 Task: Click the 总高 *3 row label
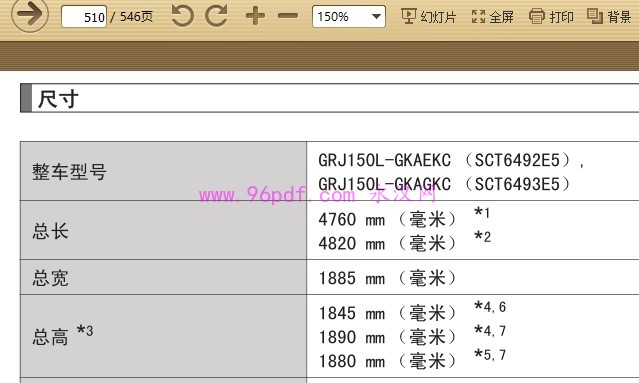click(x=63, y=335)
